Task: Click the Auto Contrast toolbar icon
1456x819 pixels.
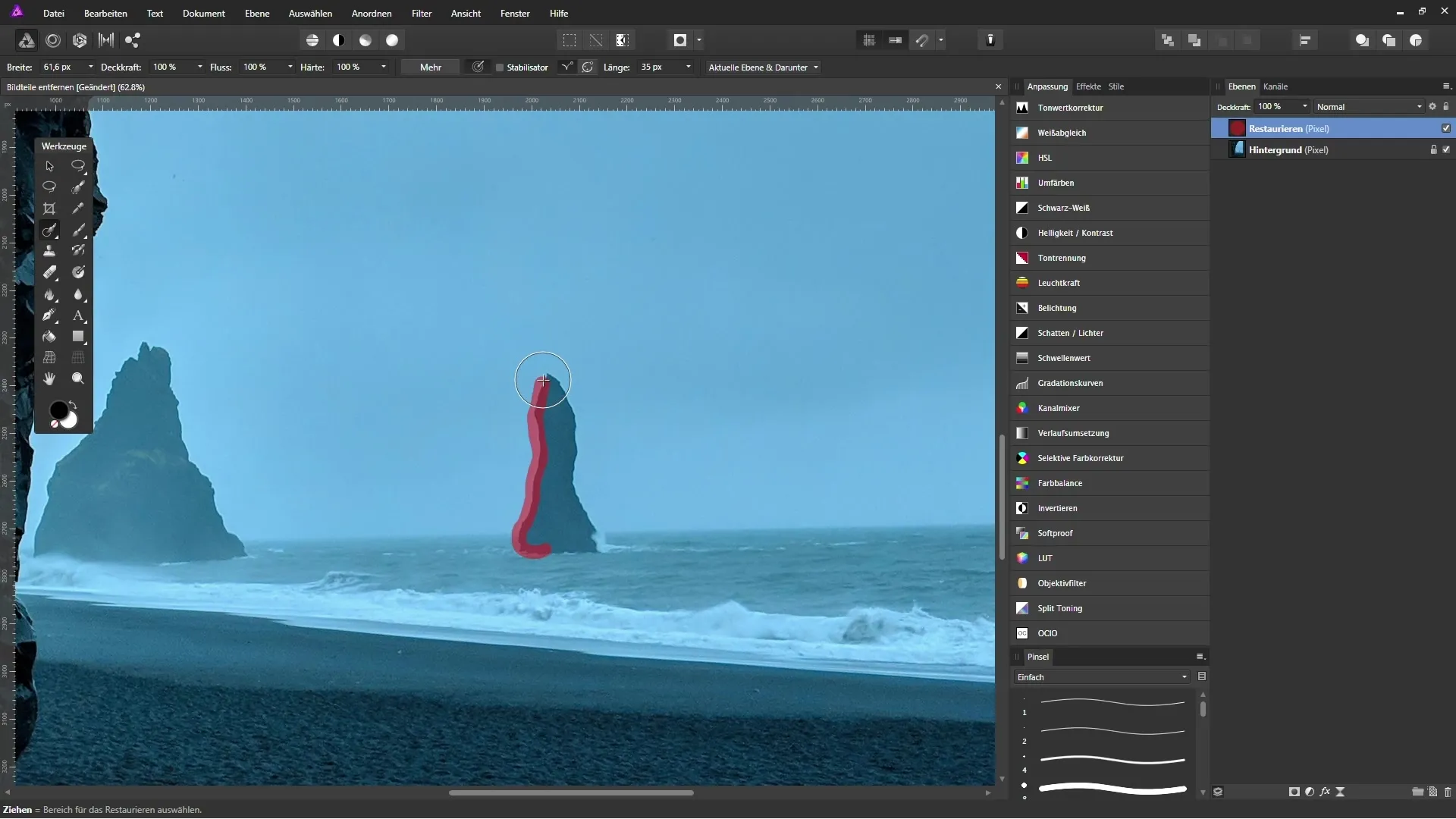Action: (x=339, y=40)
